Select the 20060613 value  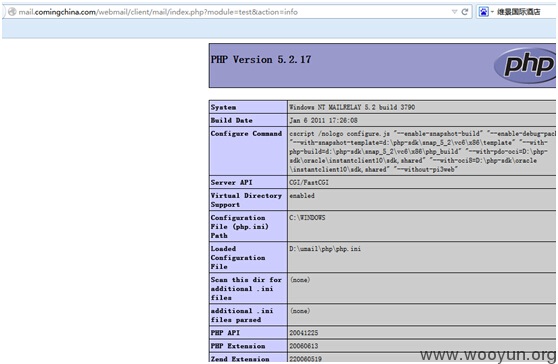click(304, 346)
